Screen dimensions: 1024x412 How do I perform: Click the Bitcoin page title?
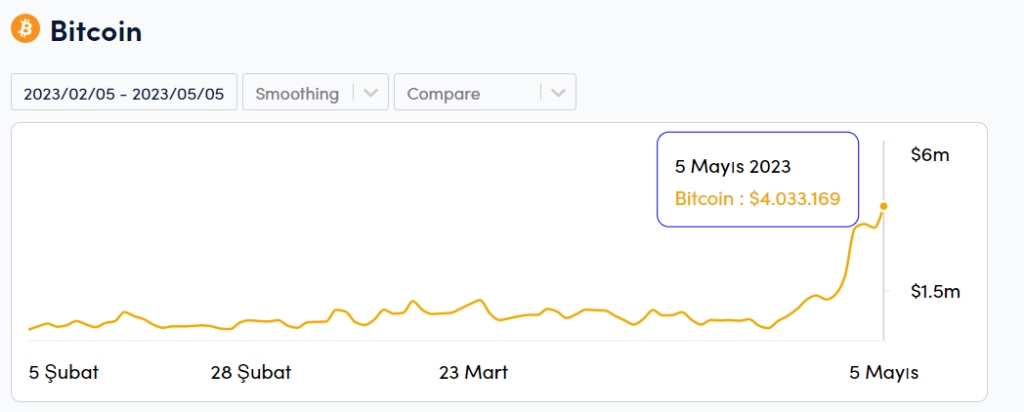96,30
